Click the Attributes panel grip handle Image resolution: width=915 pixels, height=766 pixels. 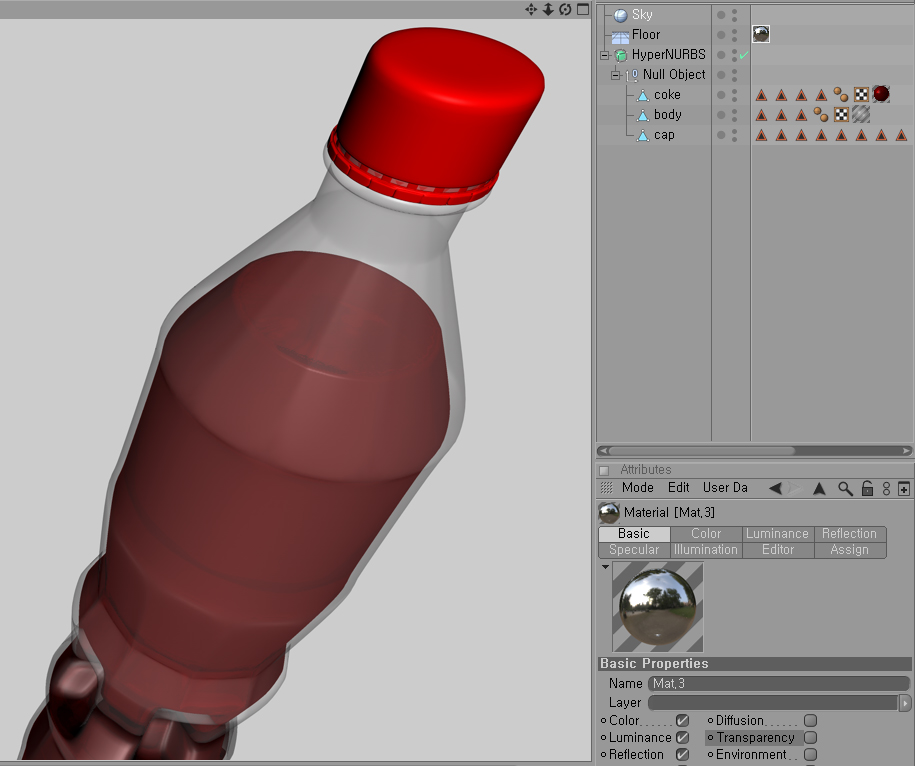coord(607,488)
